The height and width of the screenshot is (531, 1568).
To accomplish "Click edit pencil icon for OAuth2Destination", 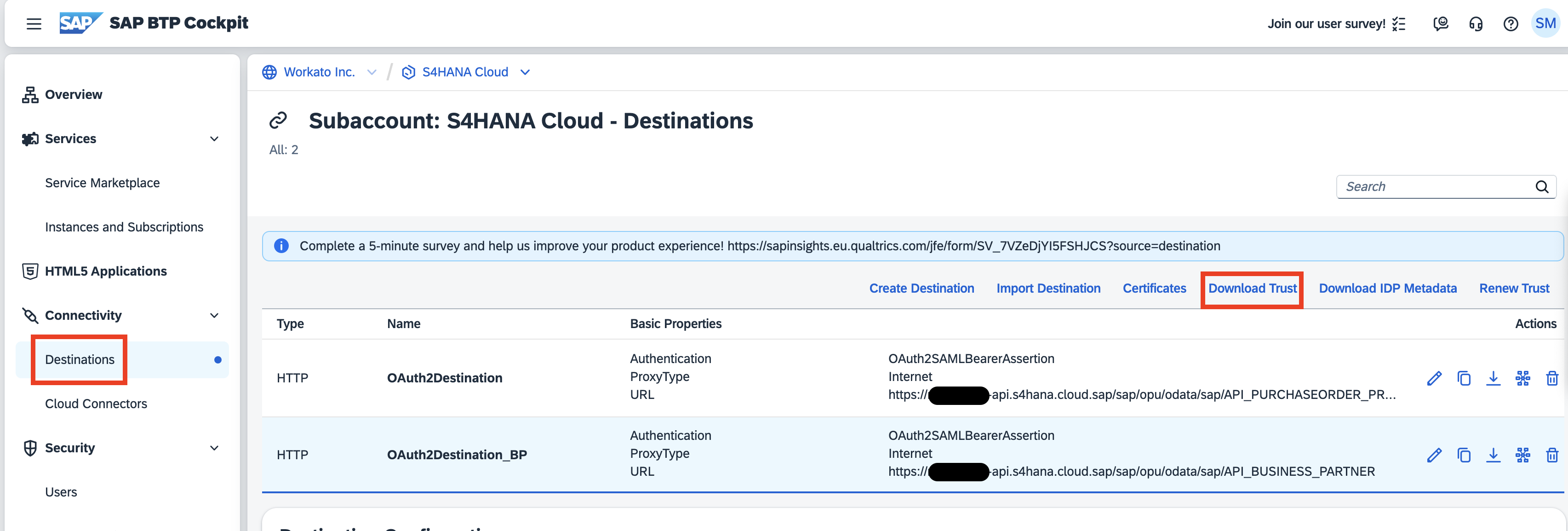I will (1434, 378).
